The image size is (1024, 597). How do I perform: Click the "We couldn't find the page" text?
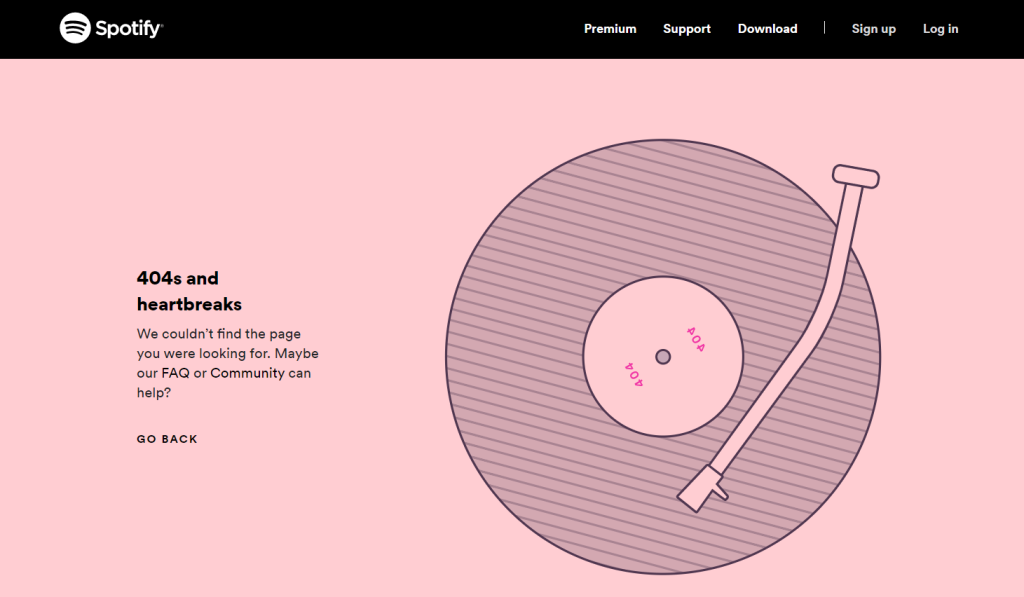[219, 334]
